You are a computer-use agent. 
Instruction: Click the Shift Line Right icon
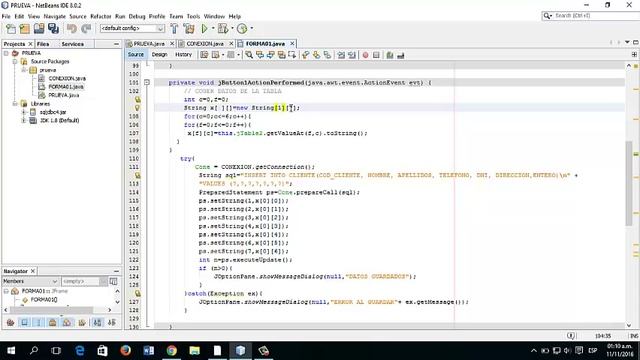352,55
